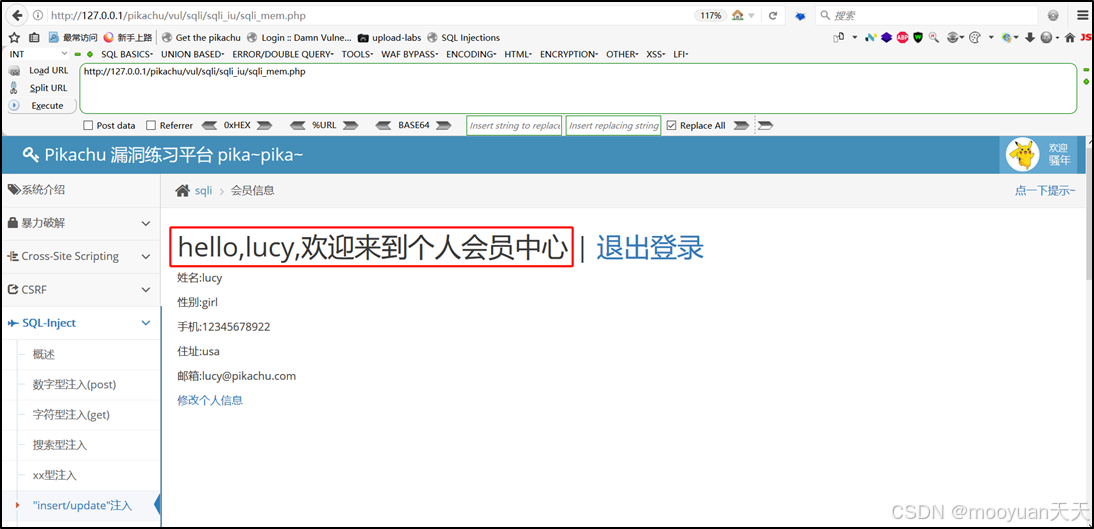
Task: Expand the 暴力破解 sidebar section
Action: [x=80, y=223]
